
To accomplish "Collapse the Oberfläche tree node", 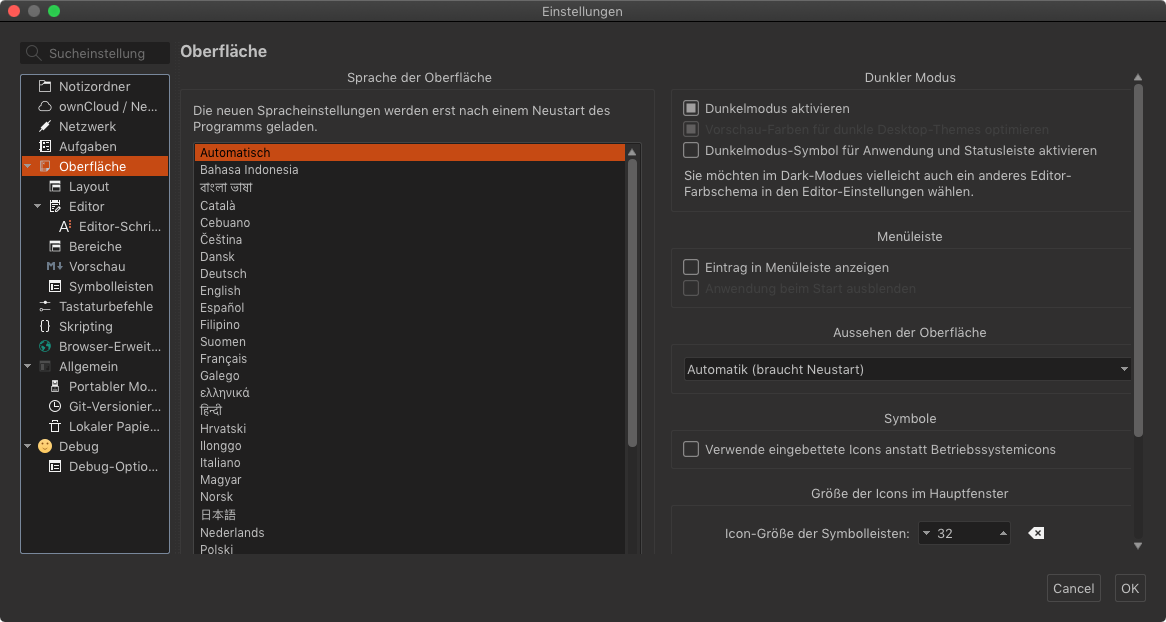I will [28, 167].
